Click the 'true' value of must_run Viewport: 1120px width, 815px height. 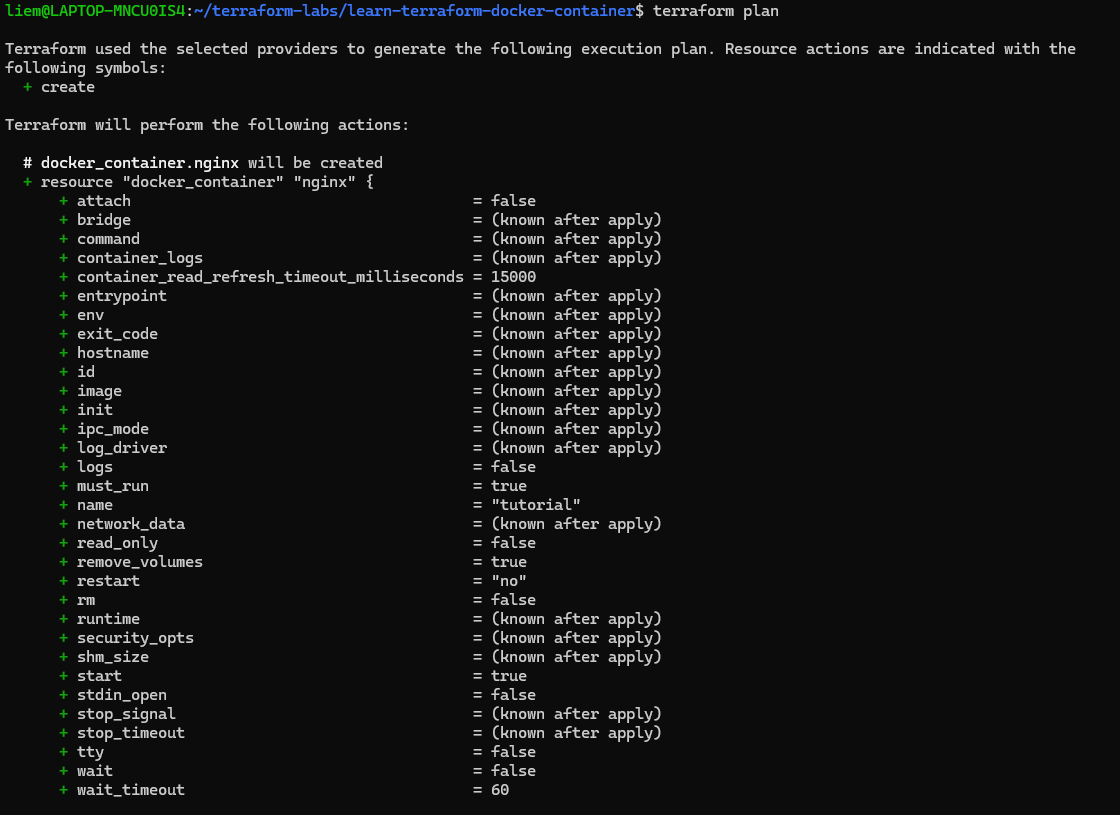(509, 486)
